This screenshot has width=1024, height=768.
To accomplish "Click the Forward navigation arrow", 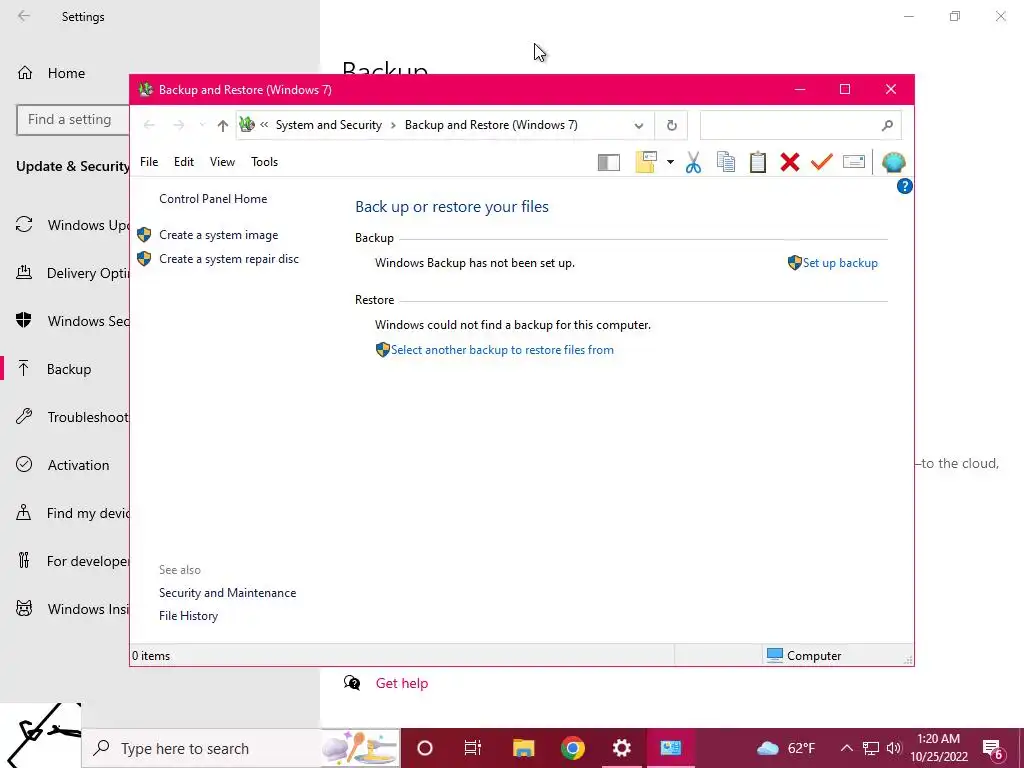I will coord(178,125).
